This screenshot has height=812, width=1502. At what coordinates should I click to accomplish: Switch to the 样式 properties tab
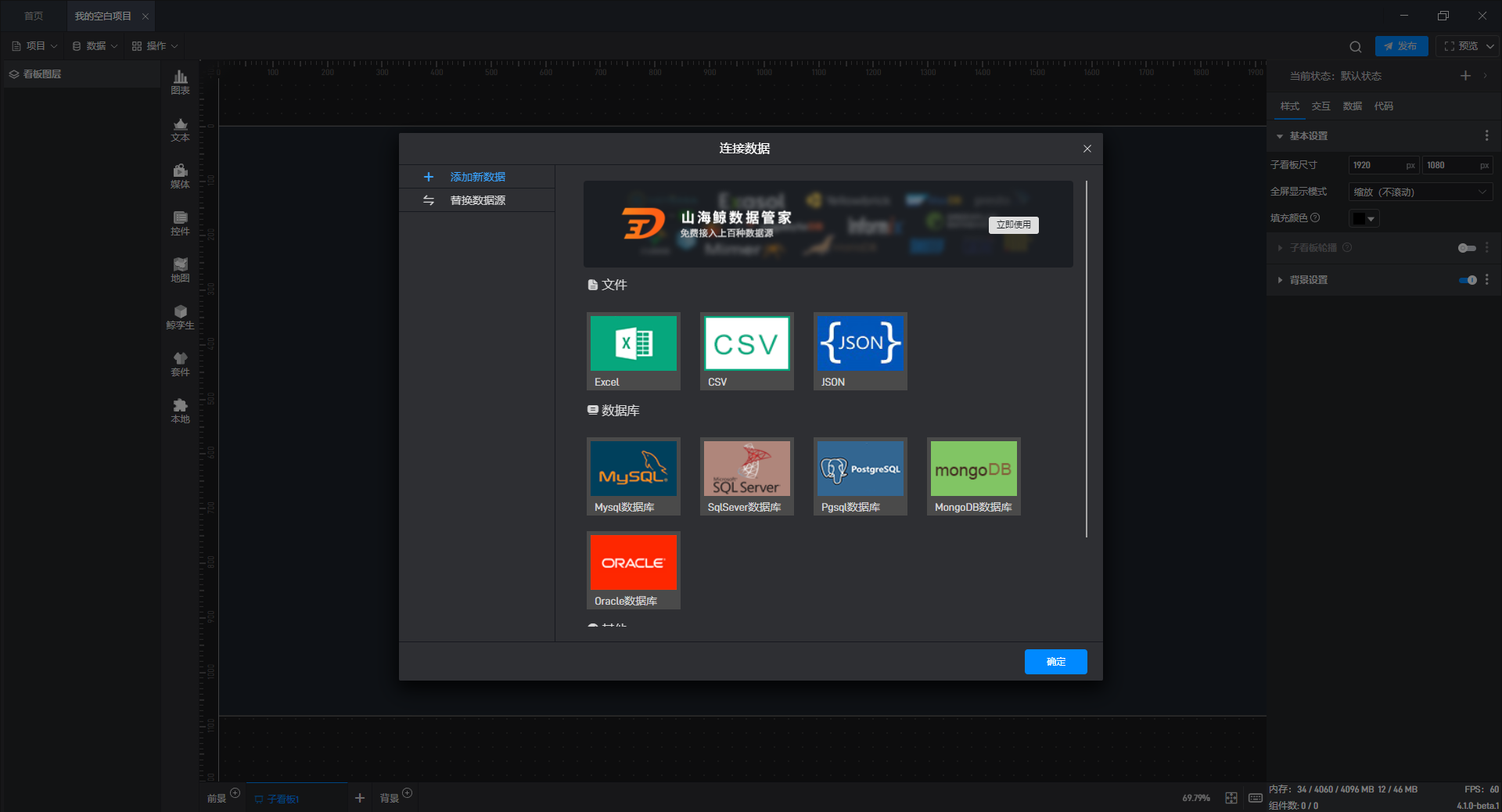coord(1290,106)
